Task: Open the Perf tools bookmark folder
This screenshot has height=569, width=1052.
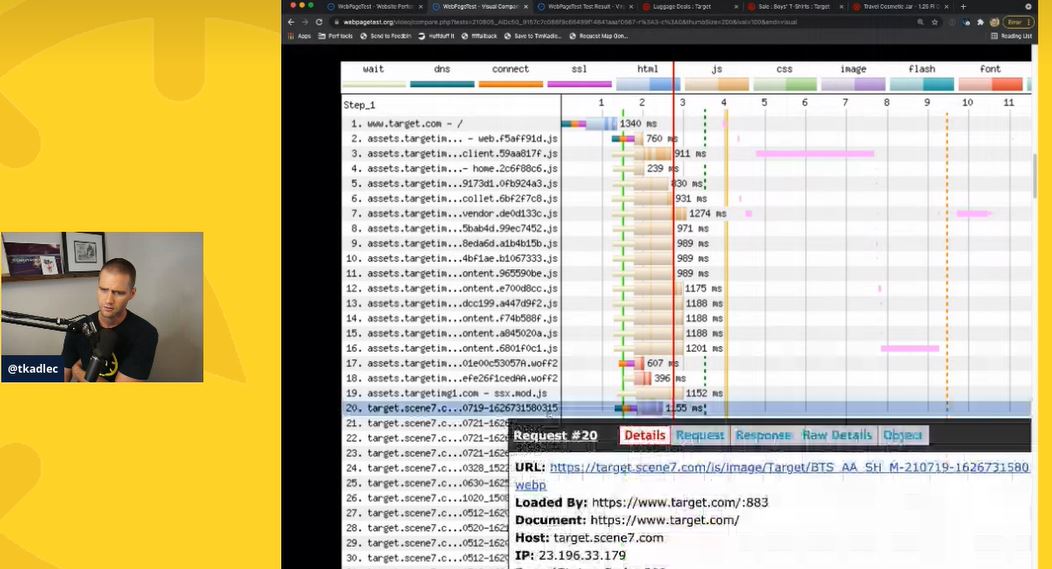Action: coord(335,36)
